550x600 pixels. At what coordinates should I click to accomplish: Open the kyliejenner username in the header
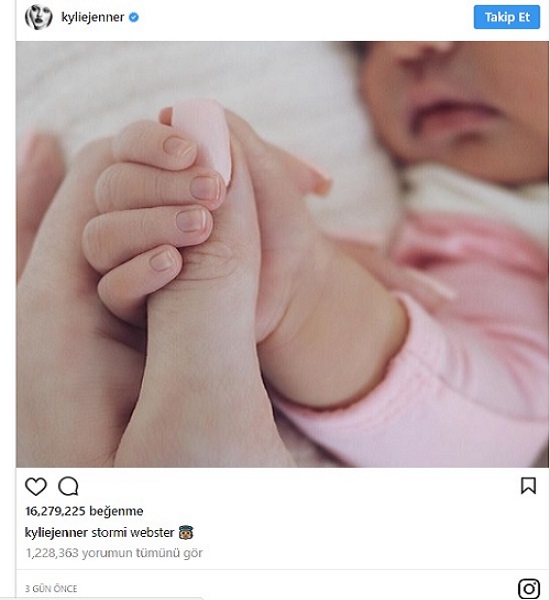pos(93,17)
